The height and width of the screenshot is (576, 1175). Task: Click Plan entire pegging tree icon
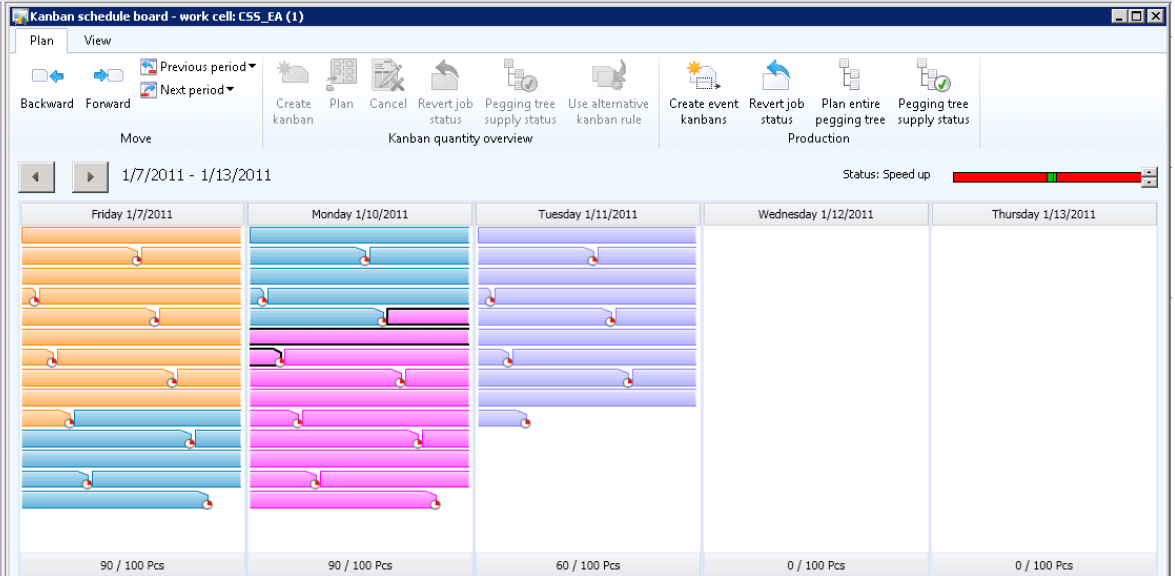click(850, 77)
